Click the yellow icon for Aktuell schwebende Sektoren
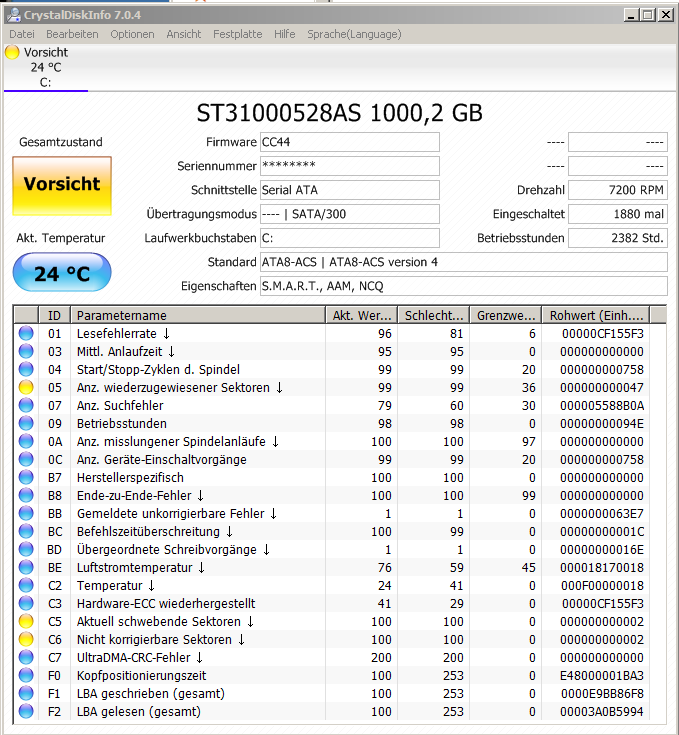Viewport: 679px width, 735px height. pos(26,621)
